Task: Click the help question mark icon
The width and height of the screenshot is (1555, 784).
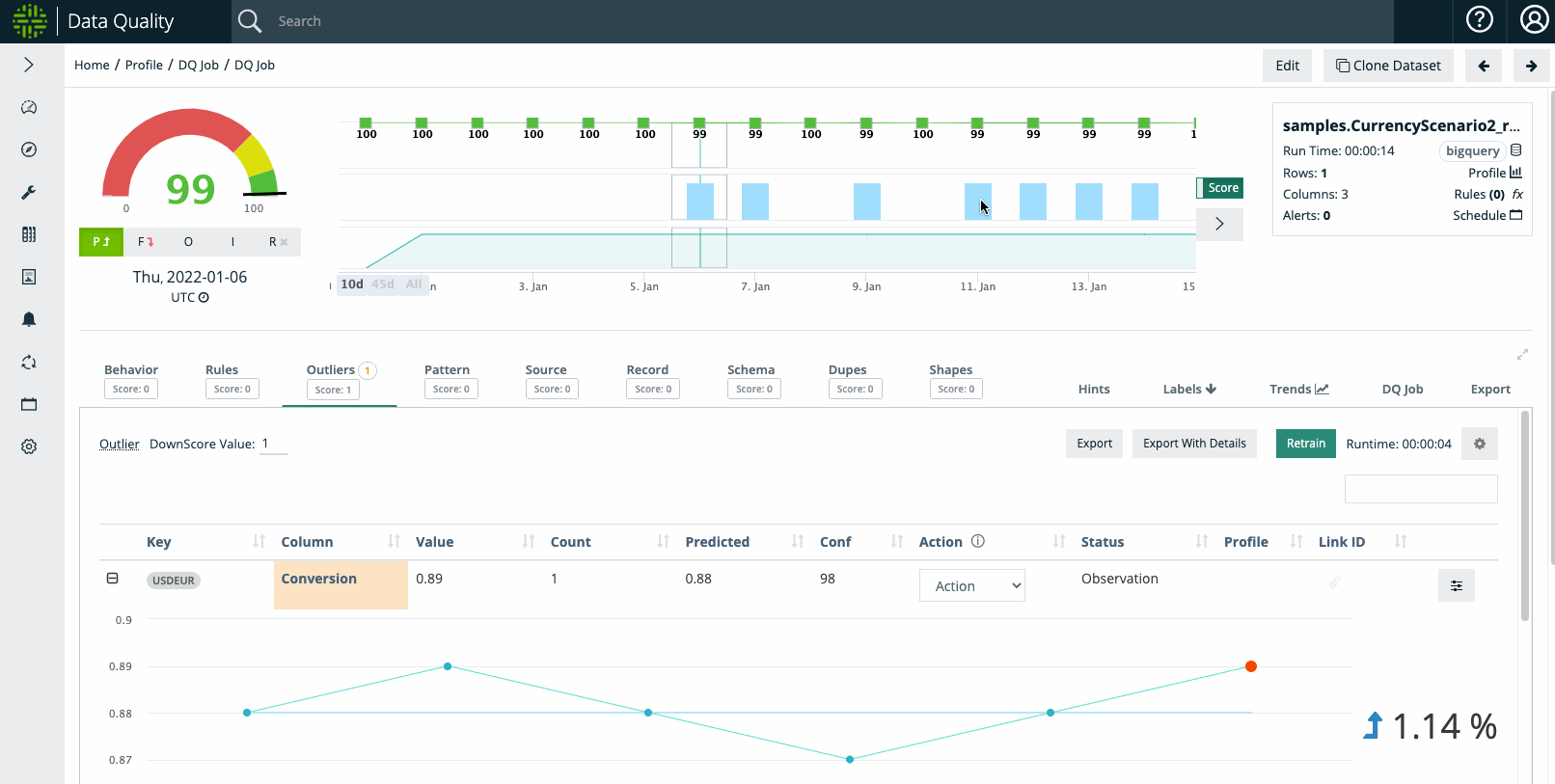Action: click(1479, 20)
